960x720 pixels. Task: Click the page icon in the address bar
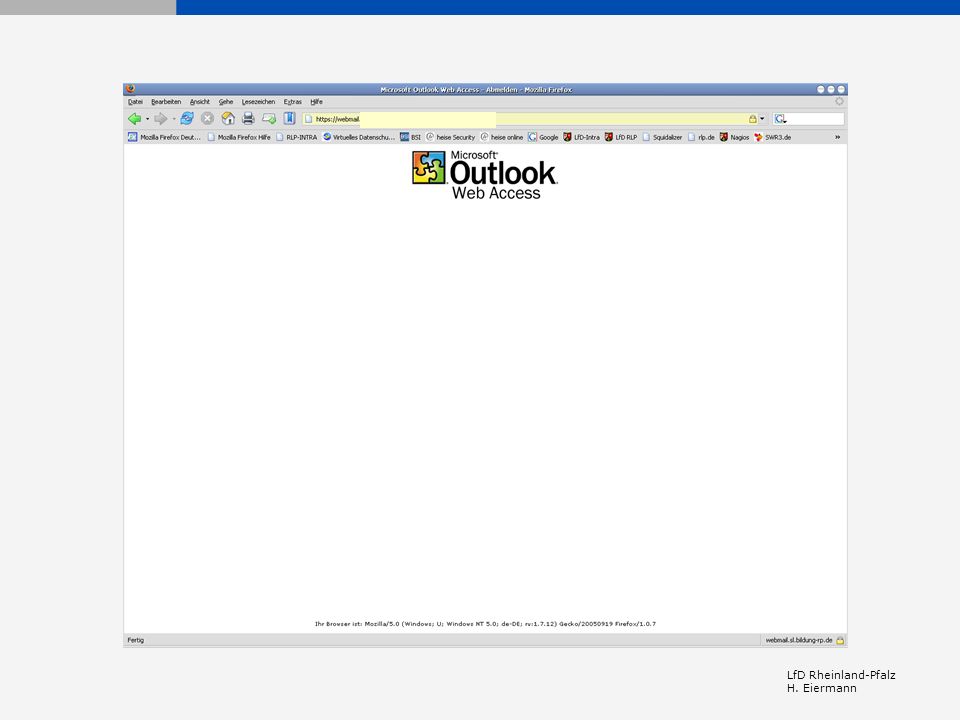tap(309, 119)
